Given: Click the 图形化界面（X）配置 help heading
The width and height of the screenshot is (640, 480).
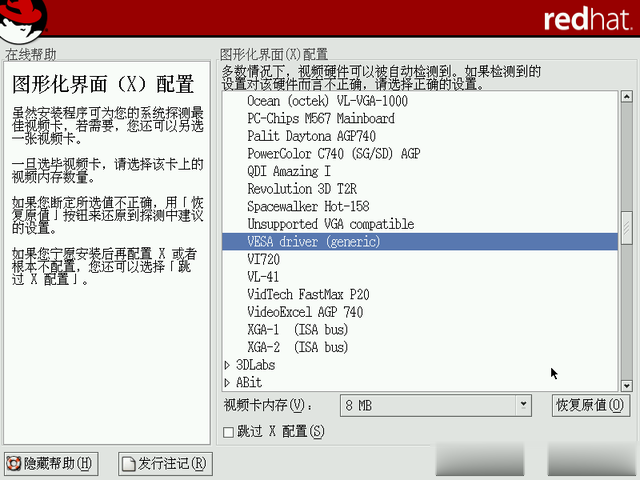Looking at the screenshot, I should (x=103, y=84).
